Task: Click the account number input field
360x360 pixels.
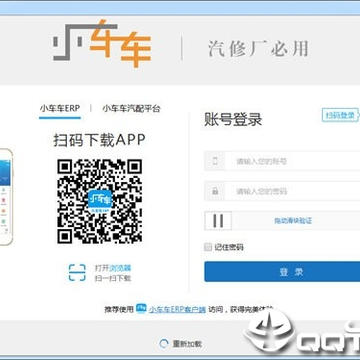Action: (282, 161)
